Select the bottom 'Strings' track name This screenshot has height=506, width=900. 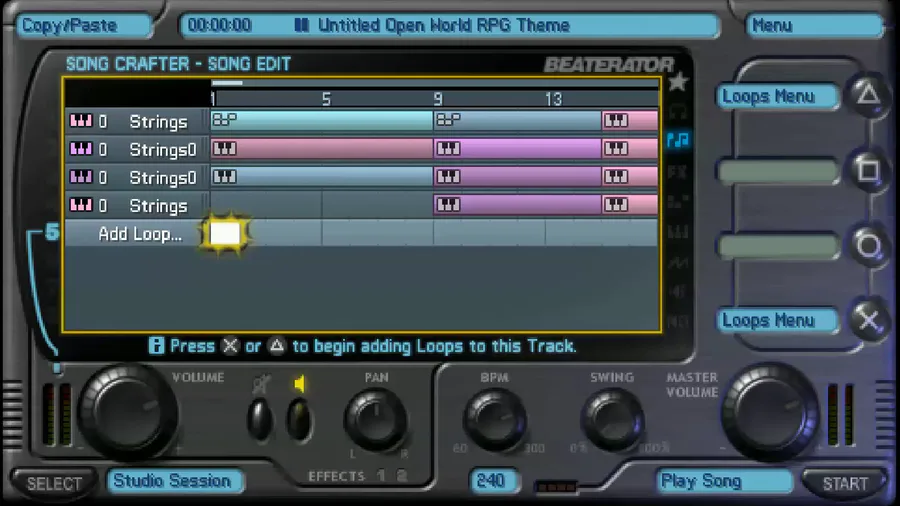(x=158, y=206)
